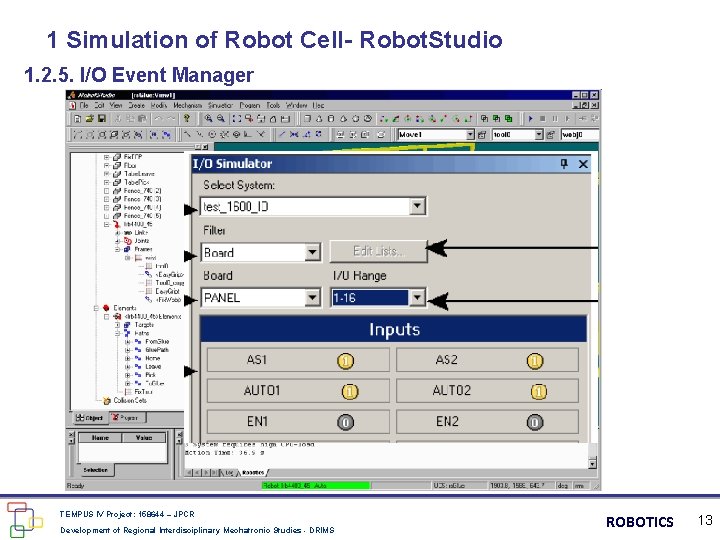Image resolution: width=720 pixels, height=540 pixels.
Task: Open the View menu
Action: [x=116, y=105]
